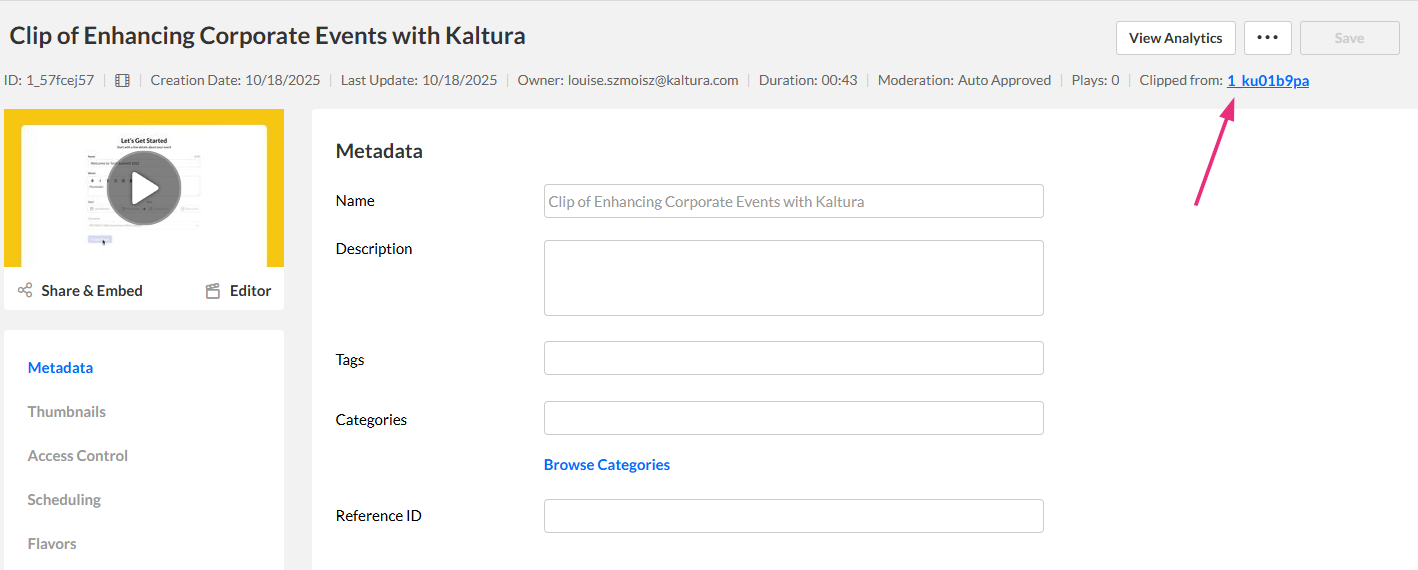Open the Editor clapperboard icon
This screenshot has width=1418, height=570.
(212, 291)
